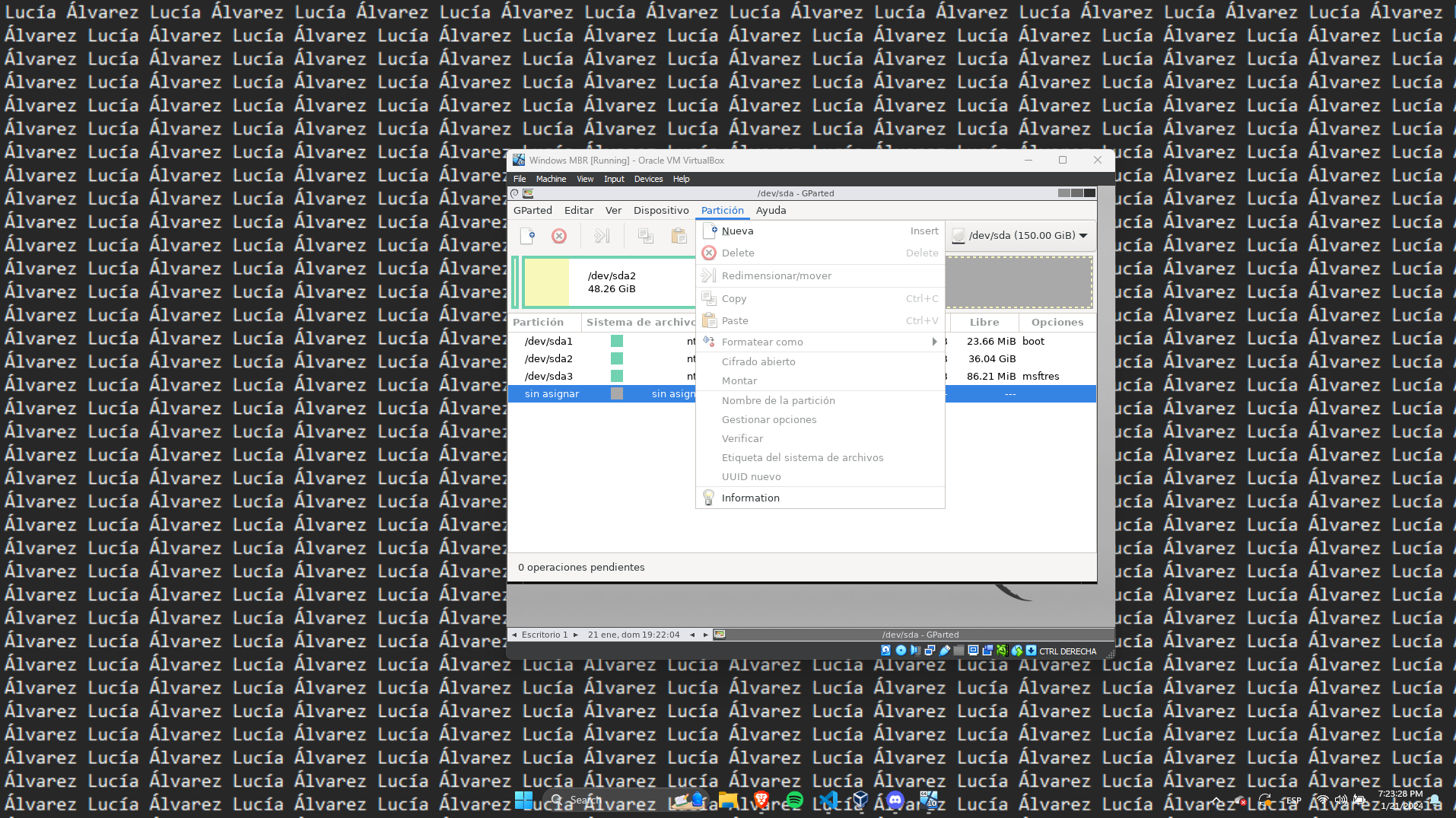
Task: Select the /dev/sda1 partition row
Action: click(x=548, y=342)
